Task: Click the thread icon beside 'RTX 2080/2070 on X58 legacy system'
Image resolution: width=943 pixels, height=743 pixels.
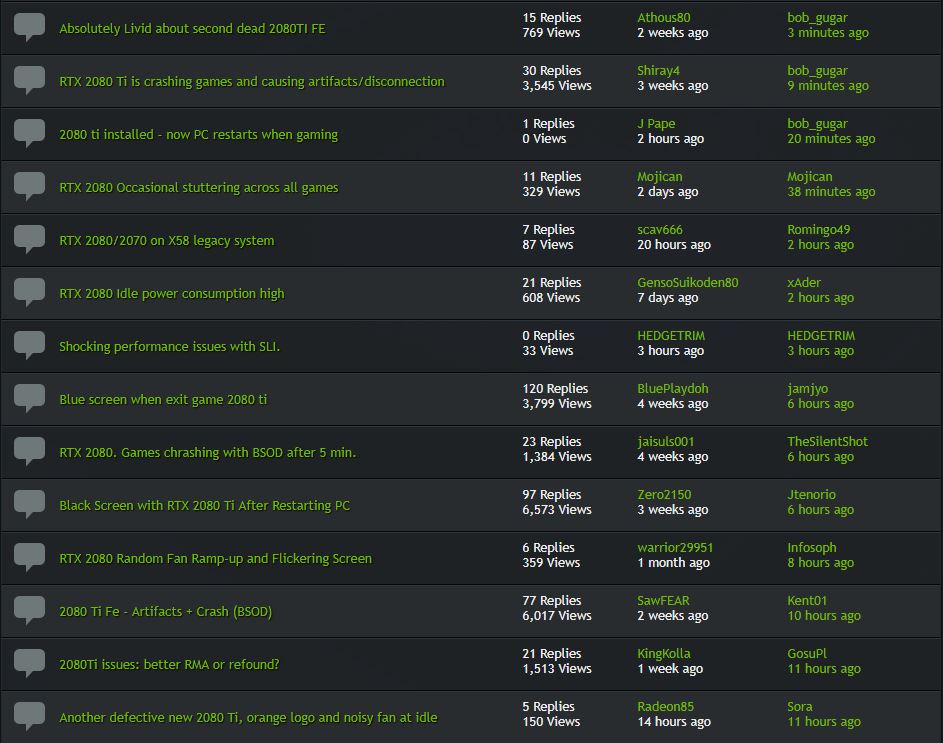Action: (x=29, y=239)
